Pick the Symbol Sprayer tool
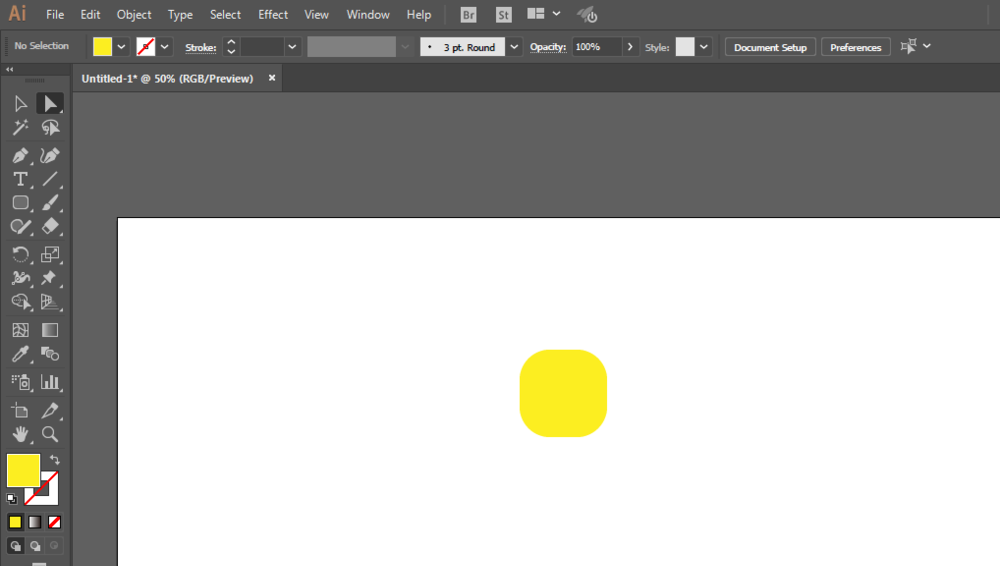The height and width of the screenshot is (566, 1000). (20, 382)
